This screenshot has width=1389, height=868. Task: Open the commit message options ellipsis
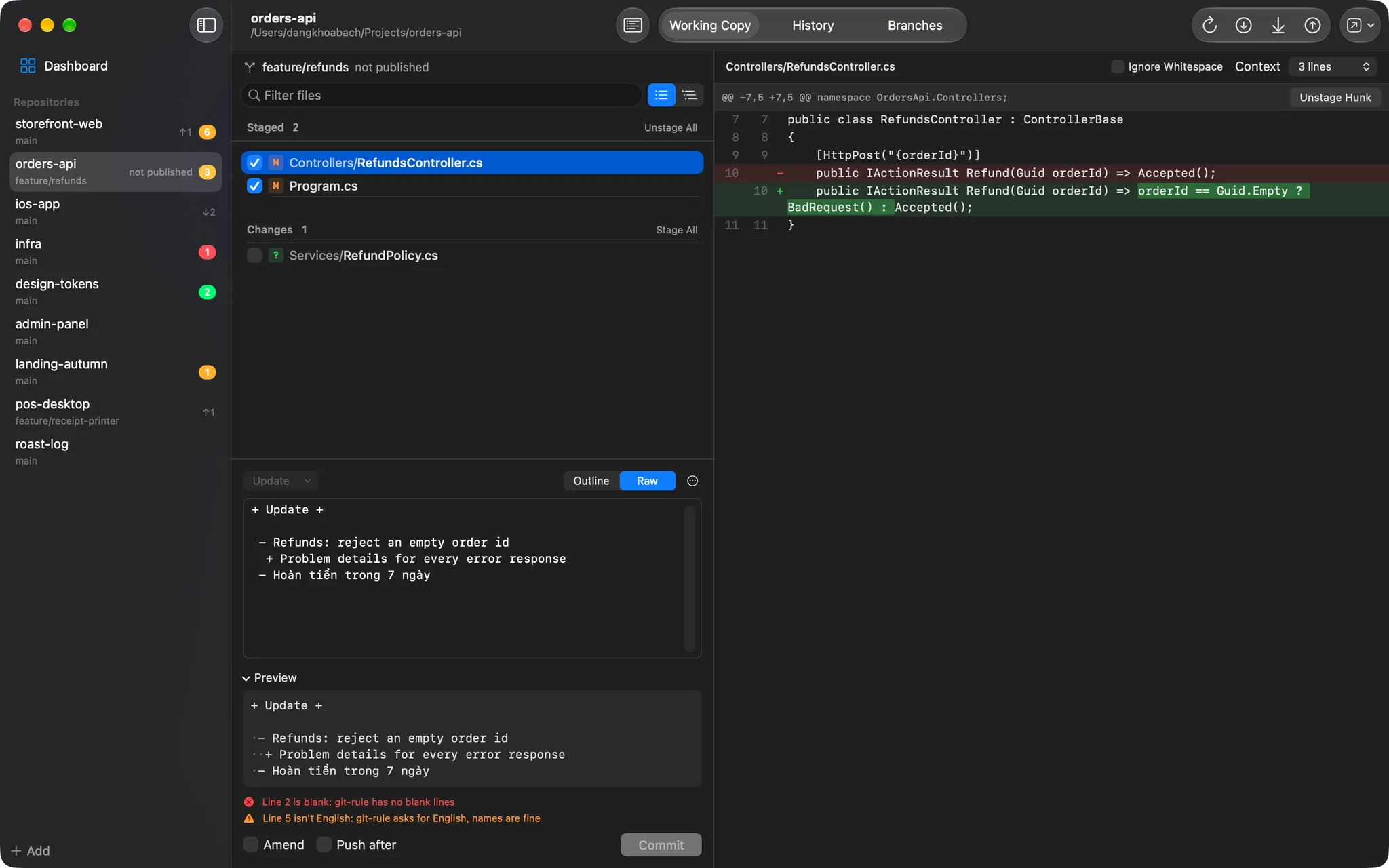(x=692, y=481)
